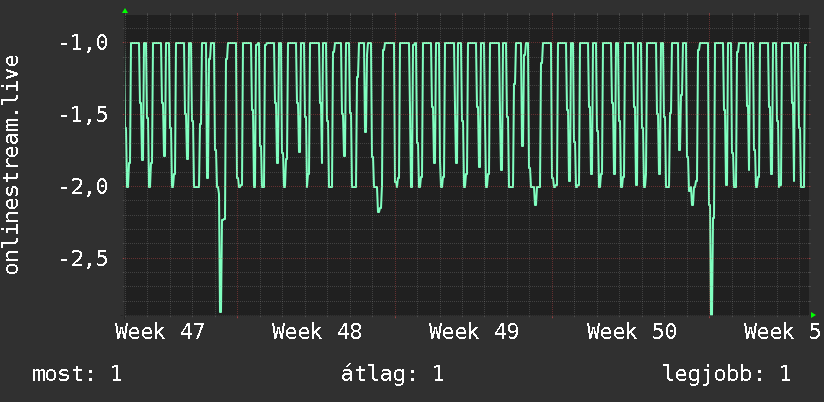Click the Week 48 axis label
The image size is (824, 402).
317,332
